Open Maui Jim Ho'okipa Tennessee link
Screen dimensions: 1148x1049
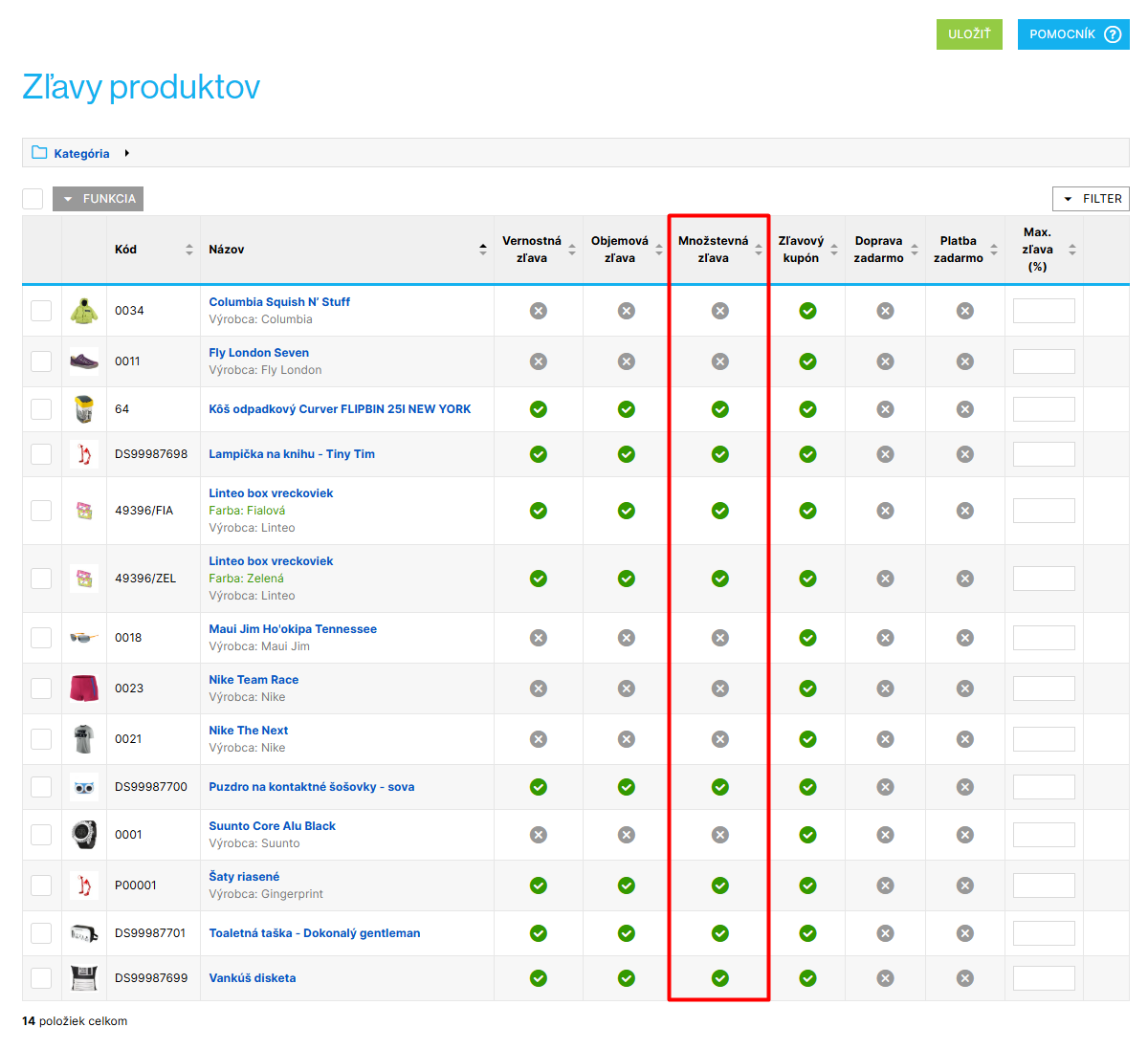point(293,629)
